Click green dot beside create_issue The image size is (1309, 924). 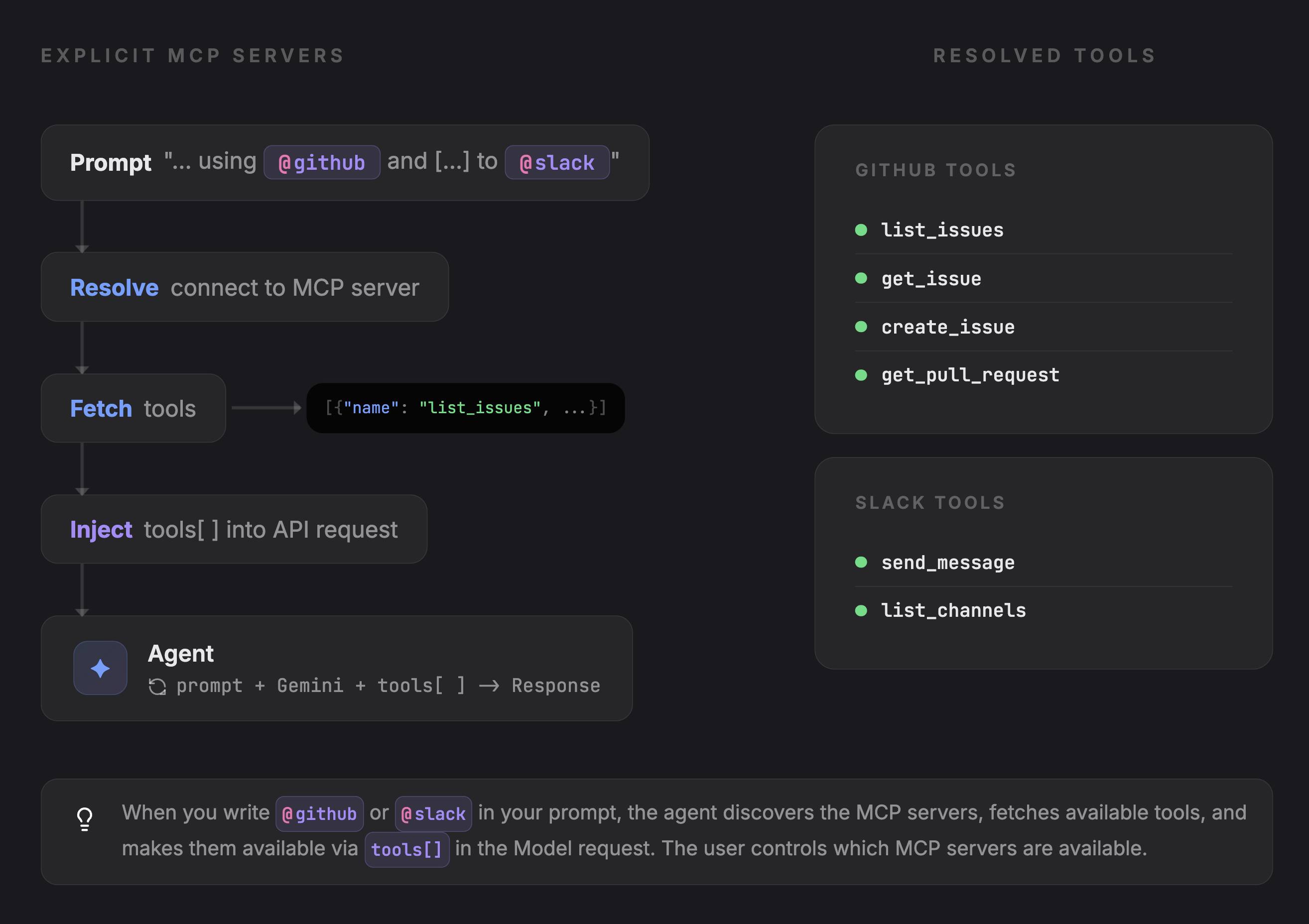[x=861, y=327]
